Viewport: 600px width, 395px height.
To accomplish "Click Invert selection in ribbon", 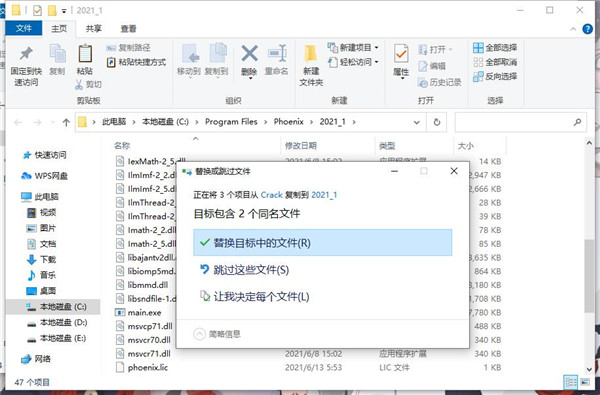I will pyautogui.click(x=495, y=76).
